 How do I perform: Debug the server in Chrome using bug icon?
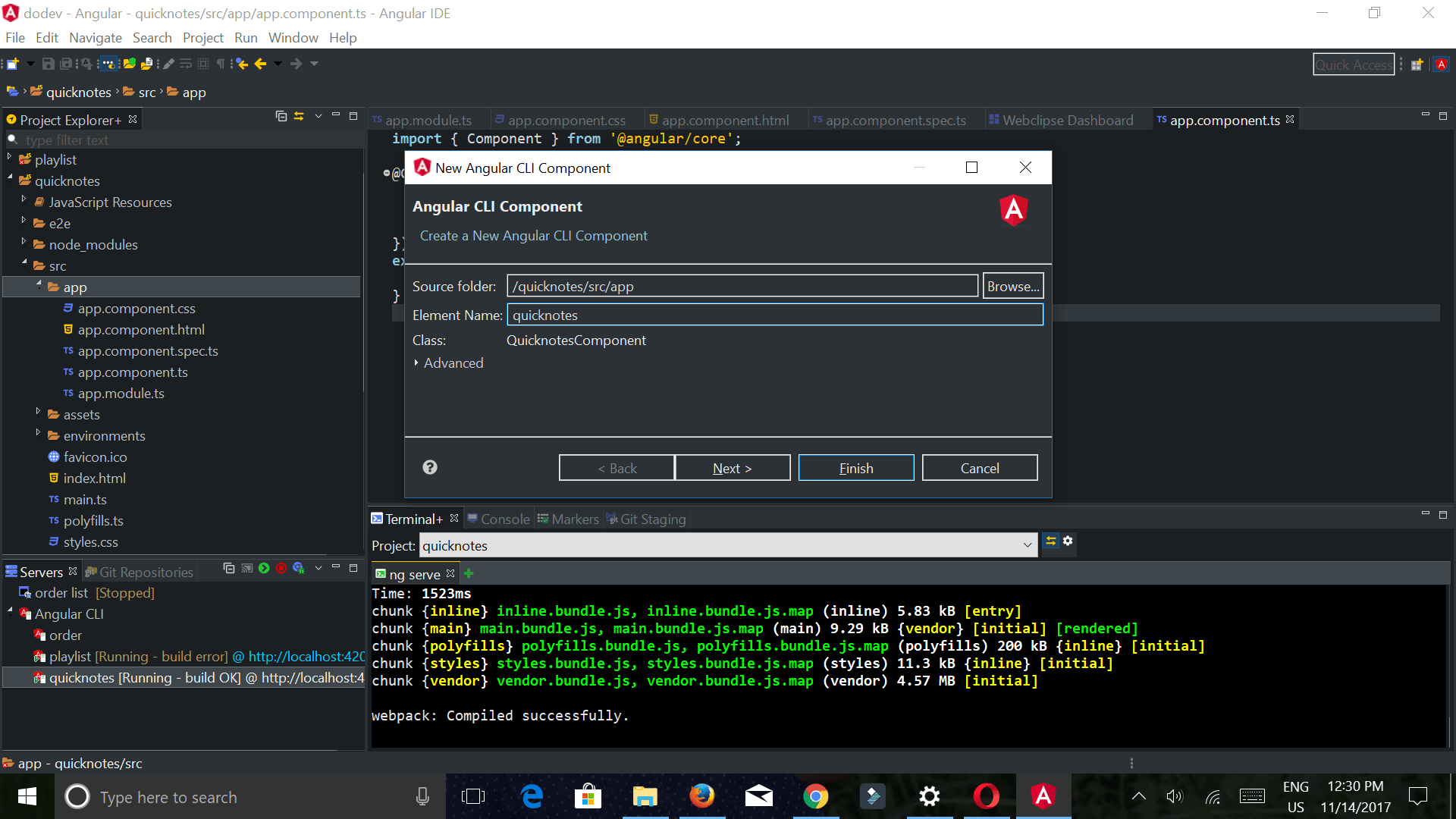299,569
